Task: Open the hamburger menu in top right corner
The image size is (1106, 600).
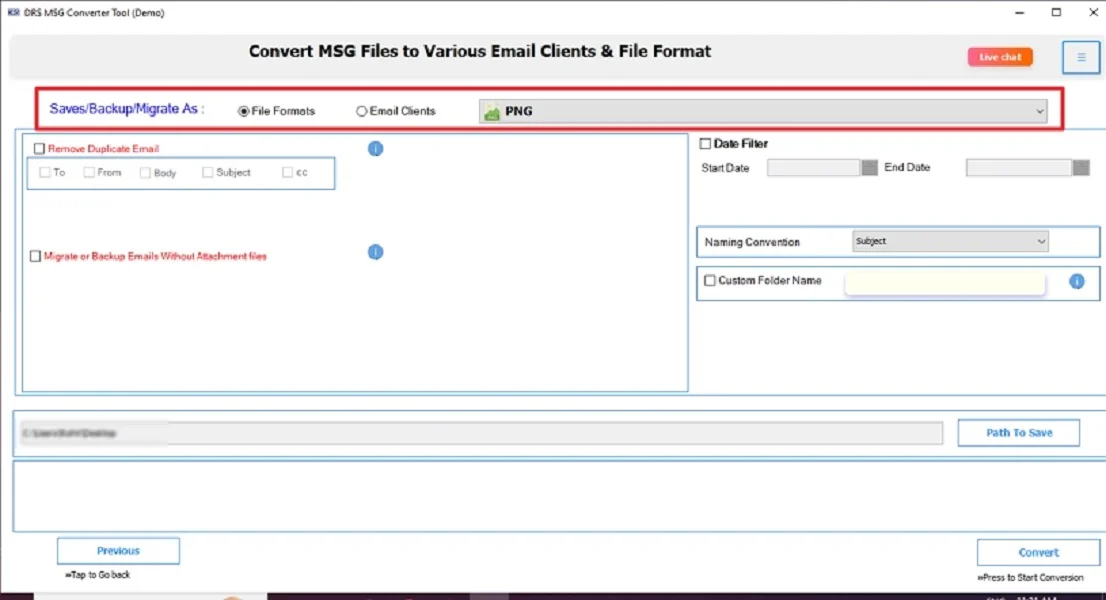Action: (x=1080, y=57)
